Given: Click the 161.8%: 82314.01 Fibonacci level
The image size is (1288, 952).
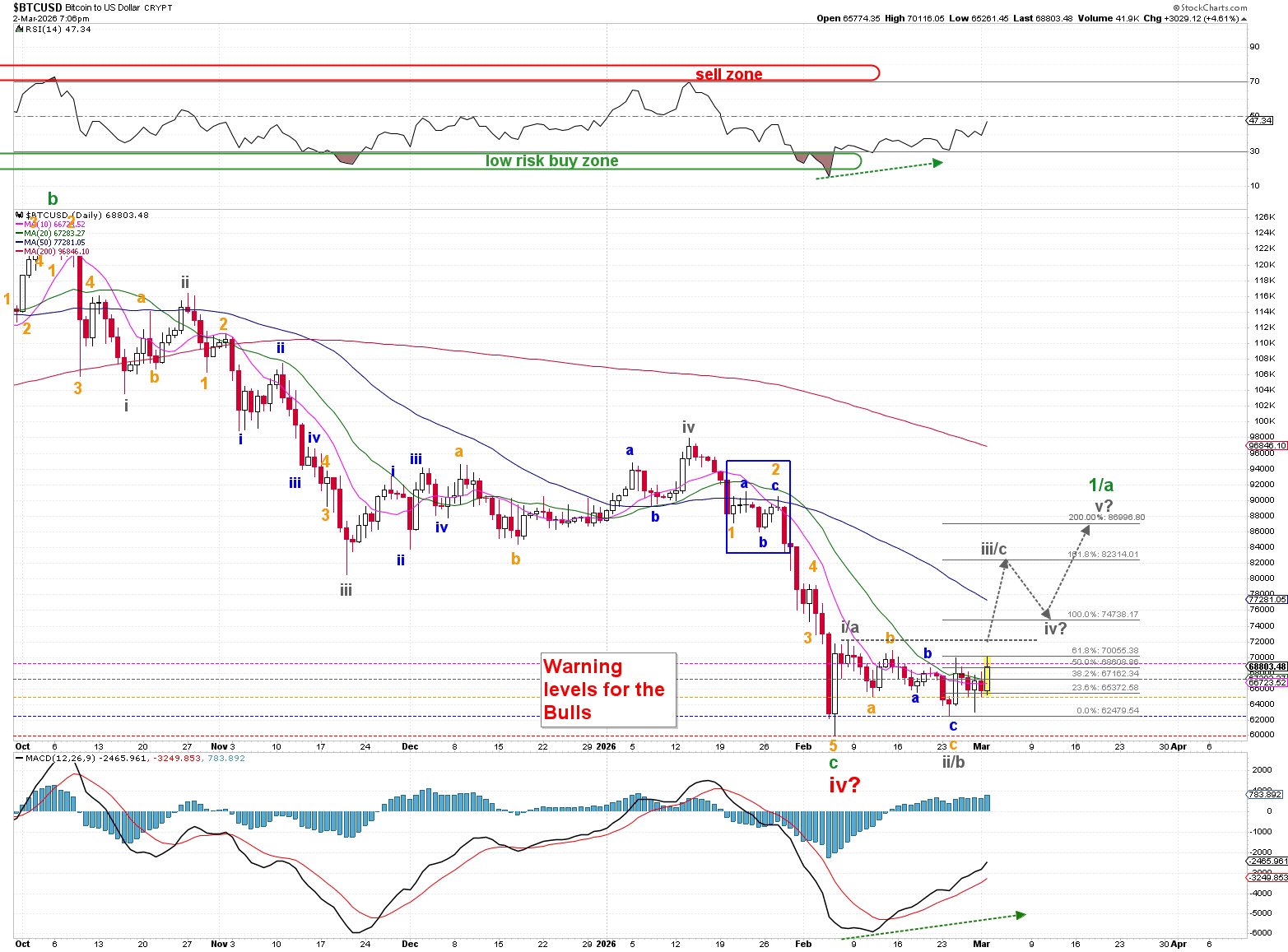Looking at the screenshot, I should coord(1103,555).
